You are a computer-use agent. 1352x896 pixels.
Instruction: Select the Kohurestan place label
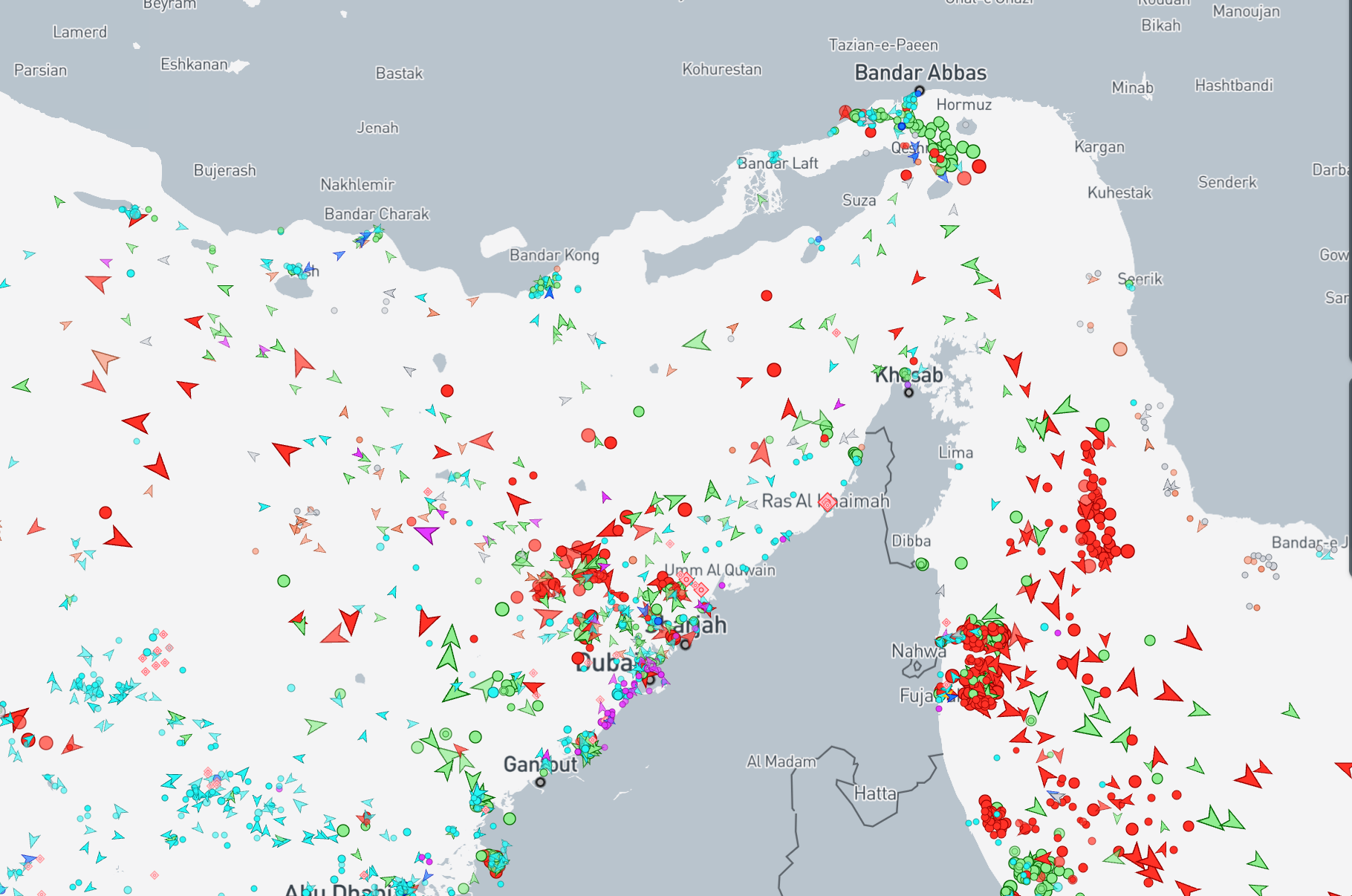pos(721,69)
